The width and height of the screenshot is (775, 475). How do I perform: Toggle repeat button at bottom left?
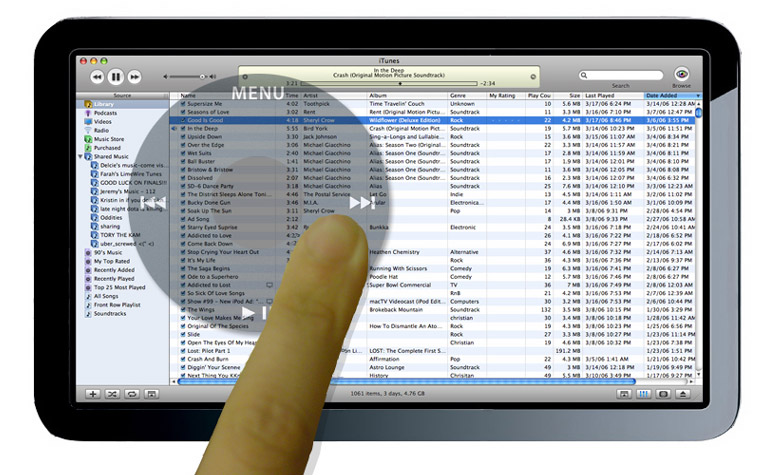132,394
